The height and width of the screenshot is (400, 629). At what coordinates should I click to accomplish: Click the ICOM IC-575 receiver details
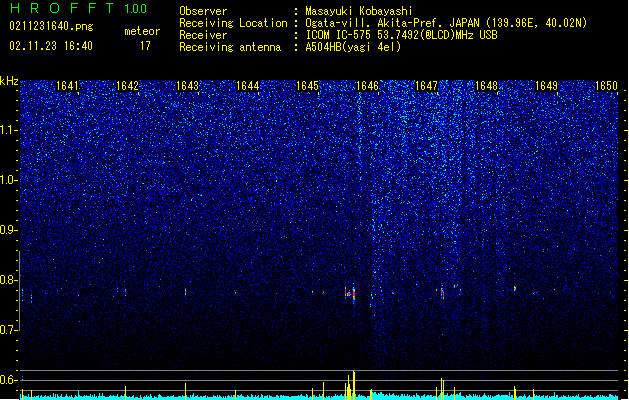[401, 35]
